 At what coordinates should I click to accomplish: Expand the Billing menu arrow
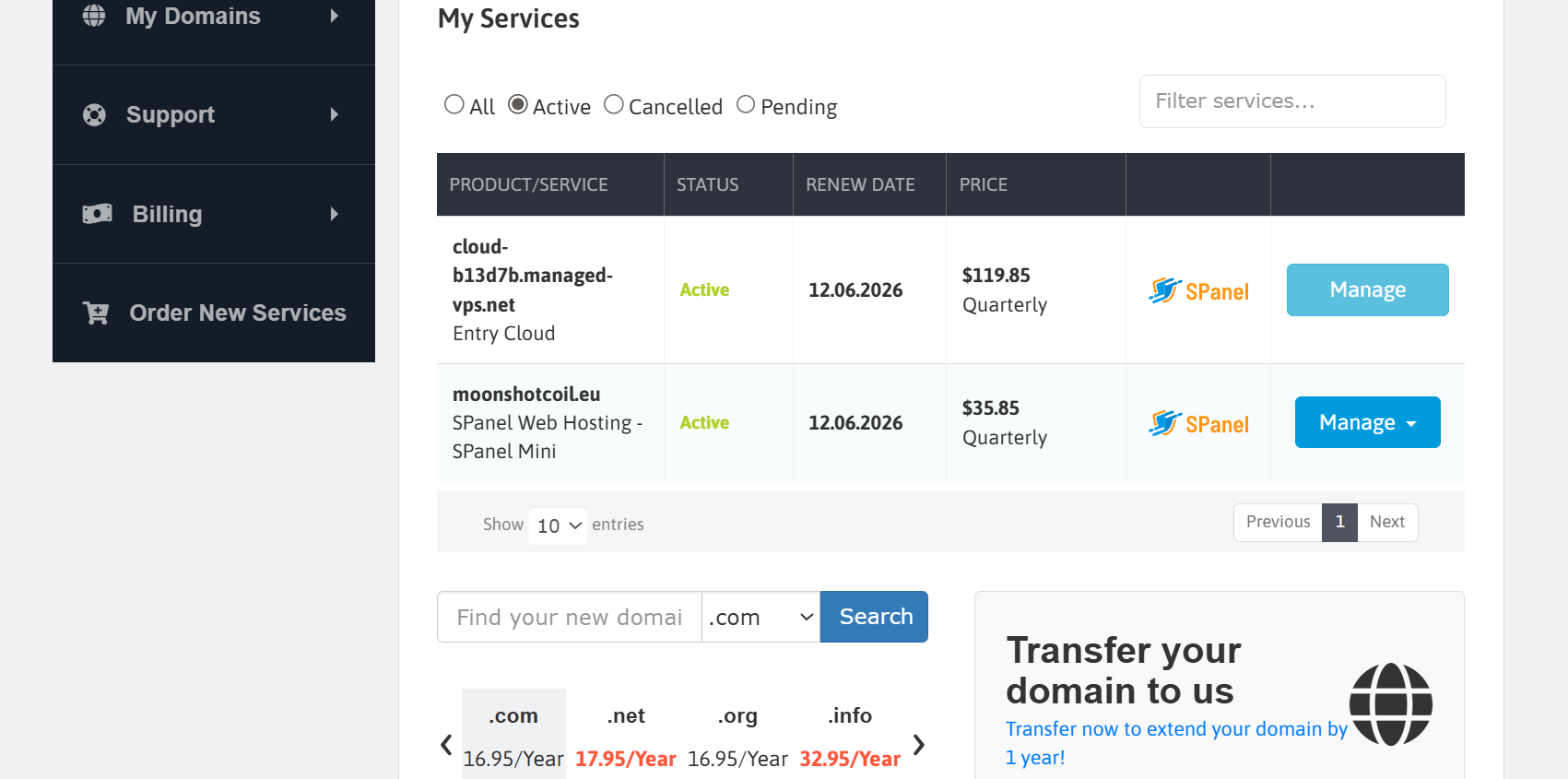(335, 214)
